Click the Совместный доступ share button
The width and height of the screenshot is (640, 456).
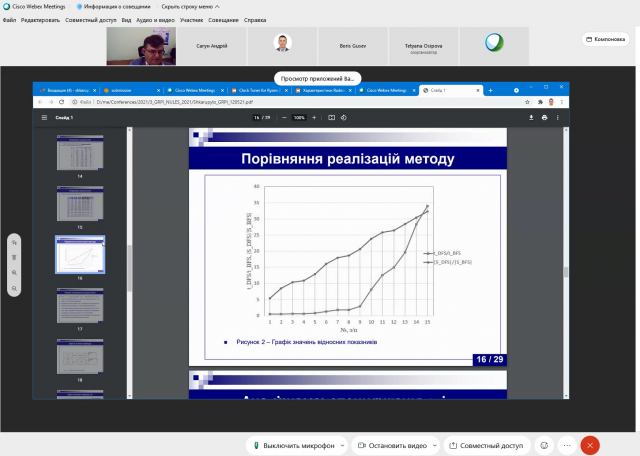pyautogui.click(x=485, y=445)
